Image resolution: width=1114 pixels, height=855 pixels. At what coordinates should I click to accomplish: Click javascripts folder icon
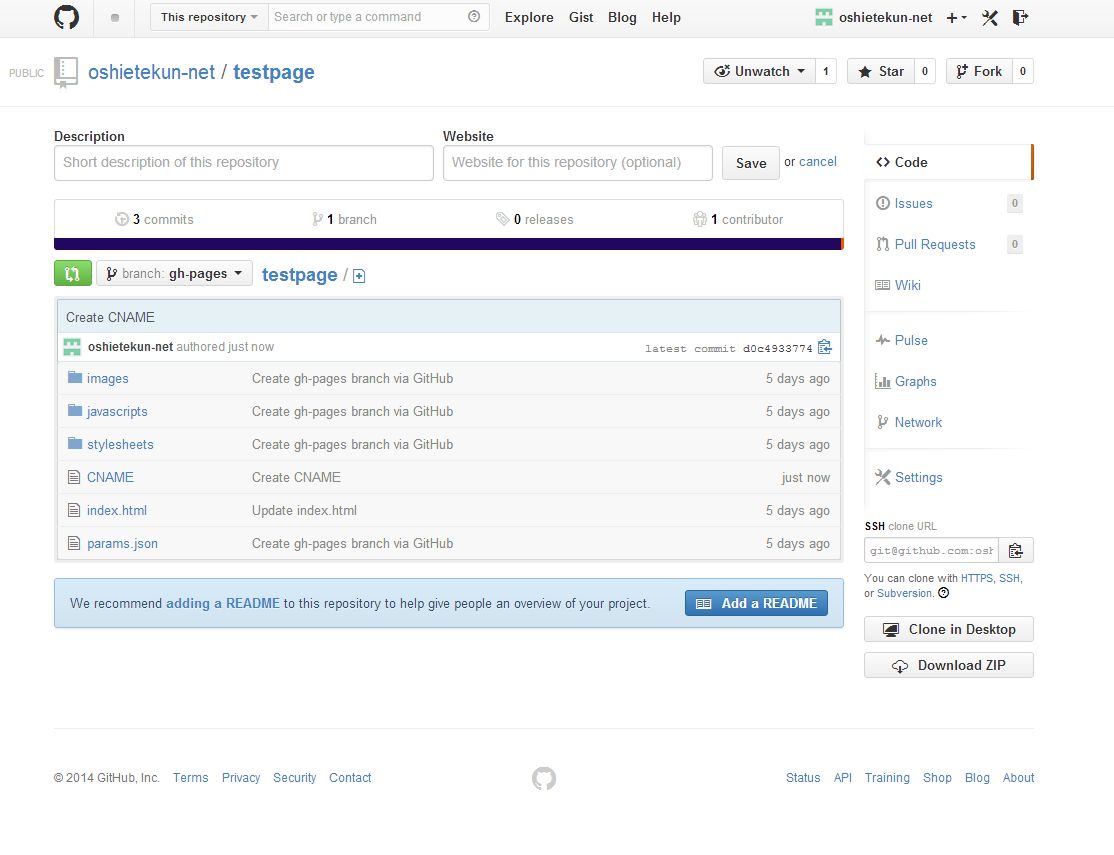tap(75, 410)
